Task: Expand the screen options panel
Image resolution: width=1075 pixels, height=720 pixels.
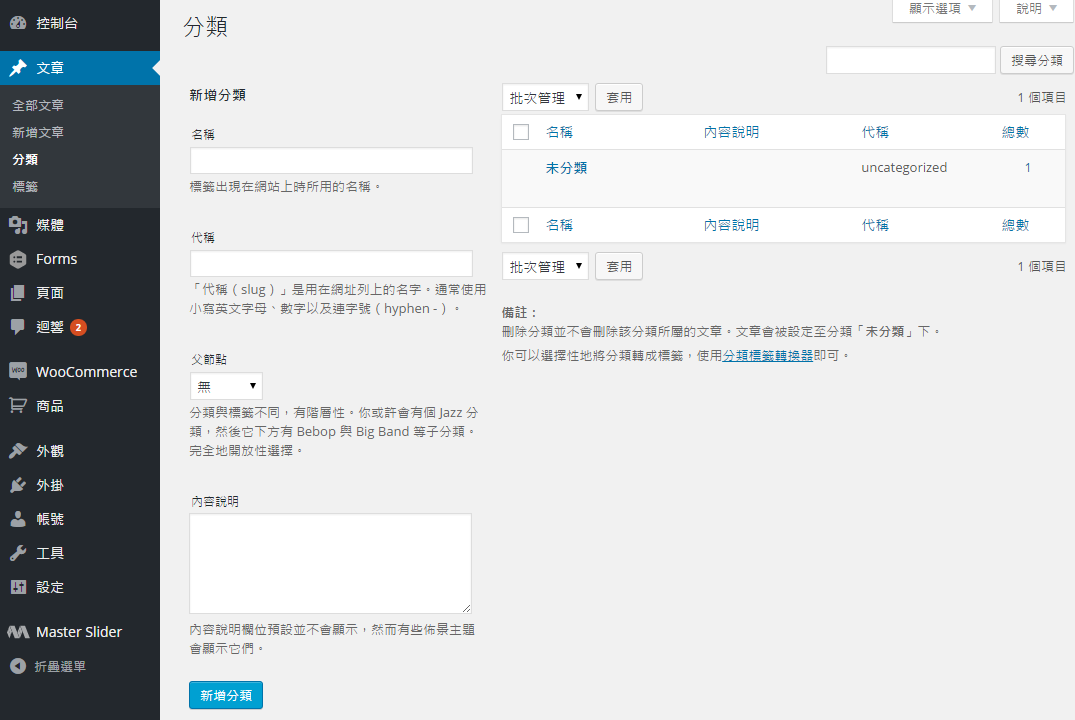Action: coord(942,9)
